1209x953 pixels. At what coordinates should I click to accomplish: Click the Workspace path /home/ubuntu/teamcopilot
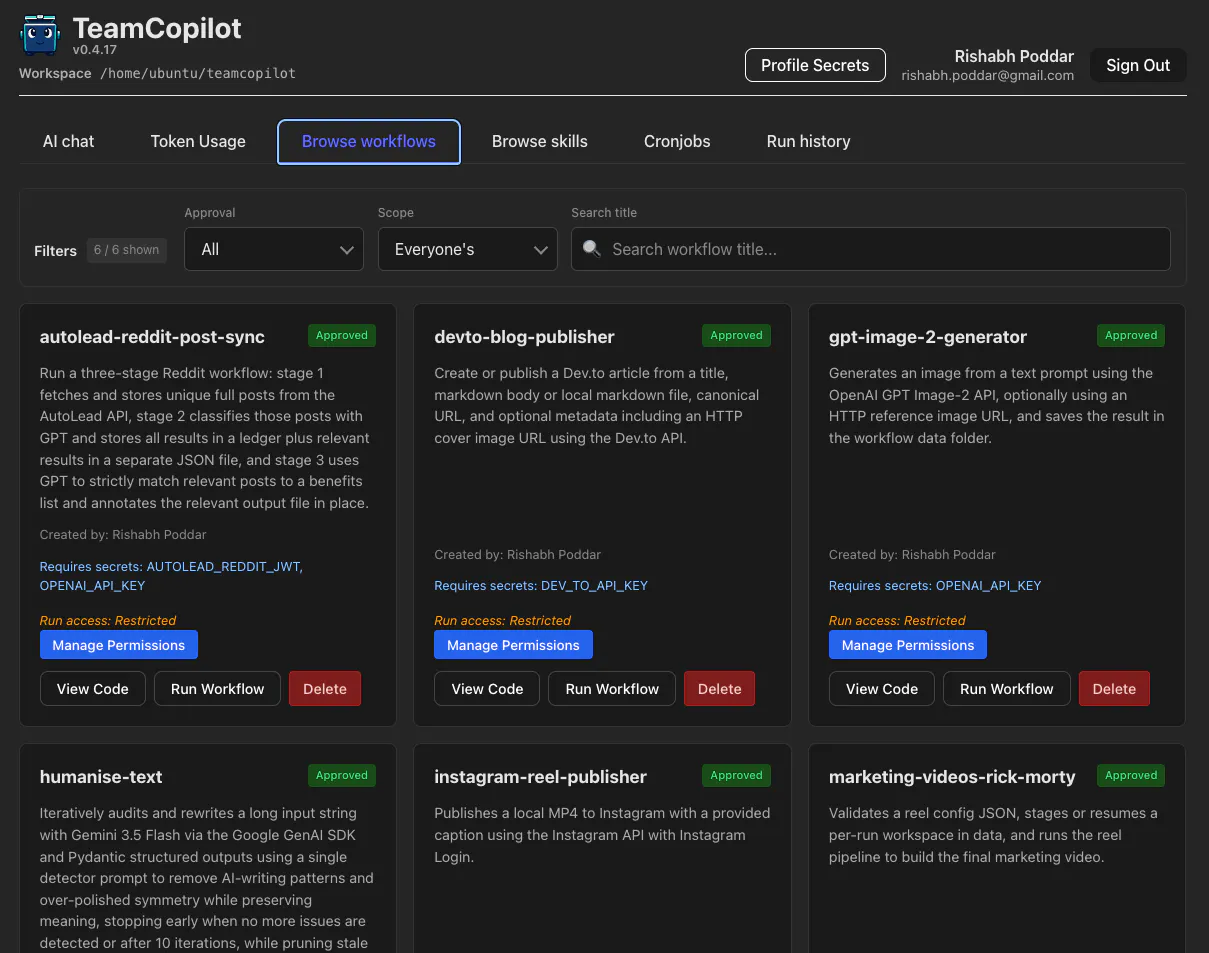pyautogui.click(x=198, y=73)
